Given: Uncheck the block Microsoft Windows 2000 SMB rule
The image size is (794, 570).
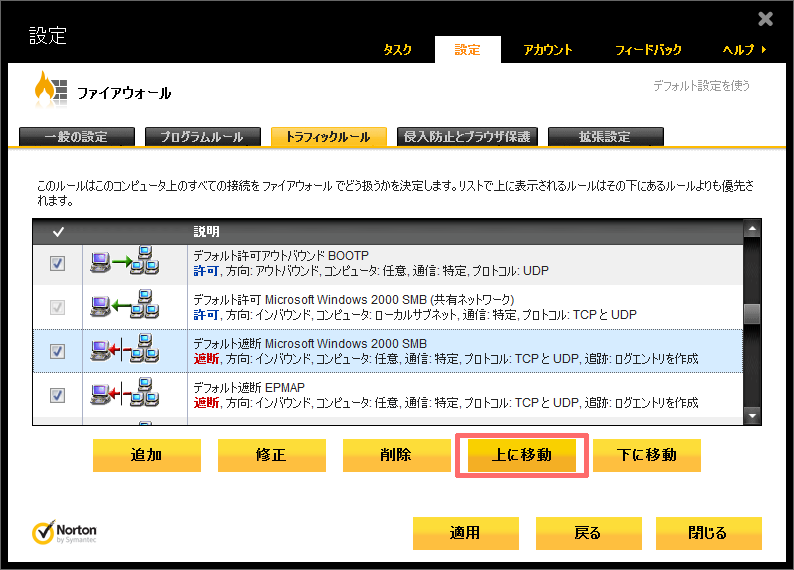Looking at the screenshot, I should pyautogui.click(x=58, y=351).
